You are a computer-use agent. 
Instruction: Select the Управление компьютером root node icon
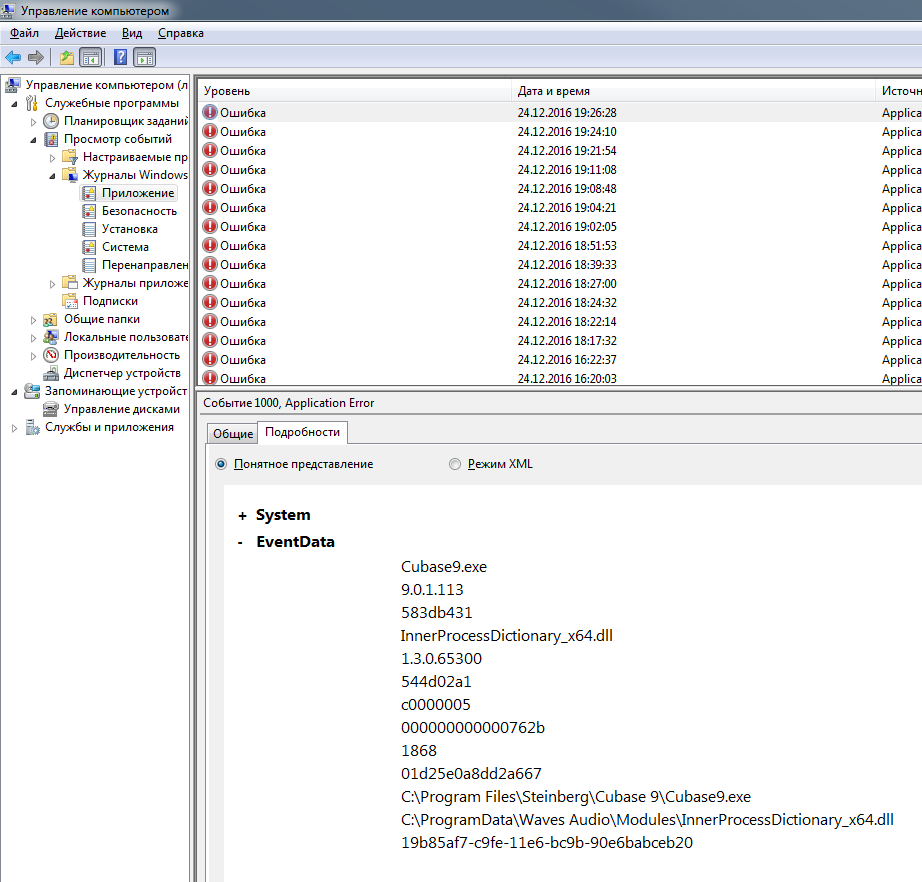tap(13, 85)
